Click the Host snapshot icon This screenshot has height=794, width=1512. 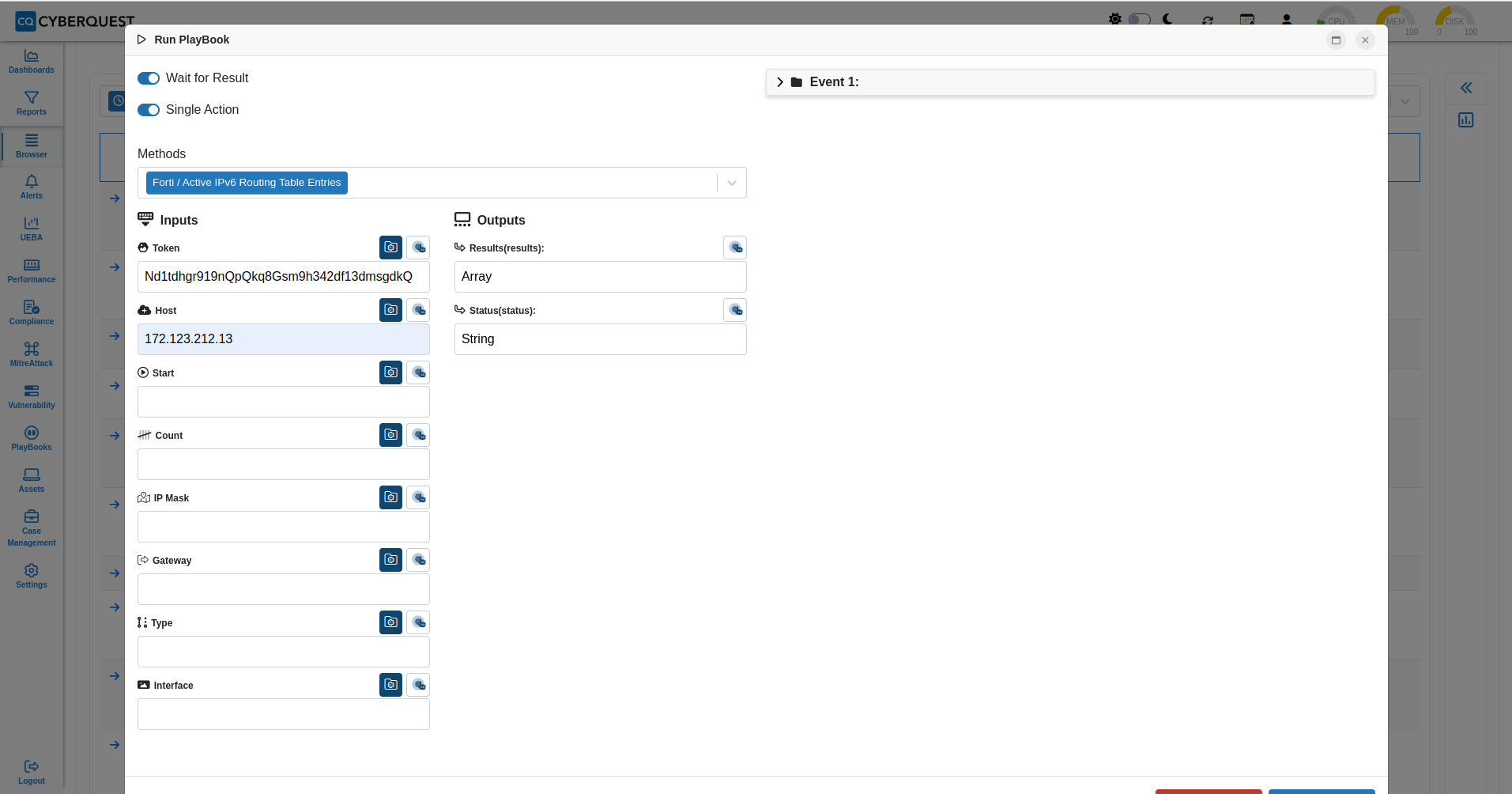click(x=391, y=310)
